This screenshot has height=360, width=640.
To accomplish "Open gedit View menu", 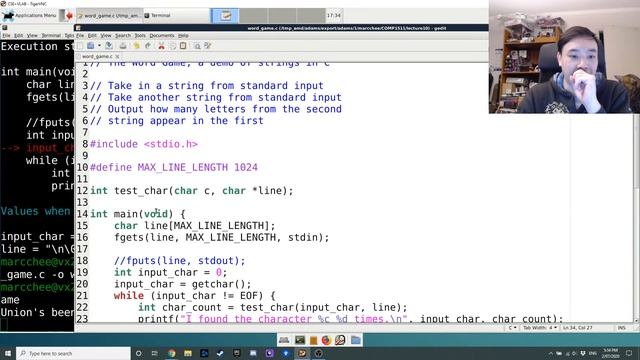I will (x=106, y=36).
